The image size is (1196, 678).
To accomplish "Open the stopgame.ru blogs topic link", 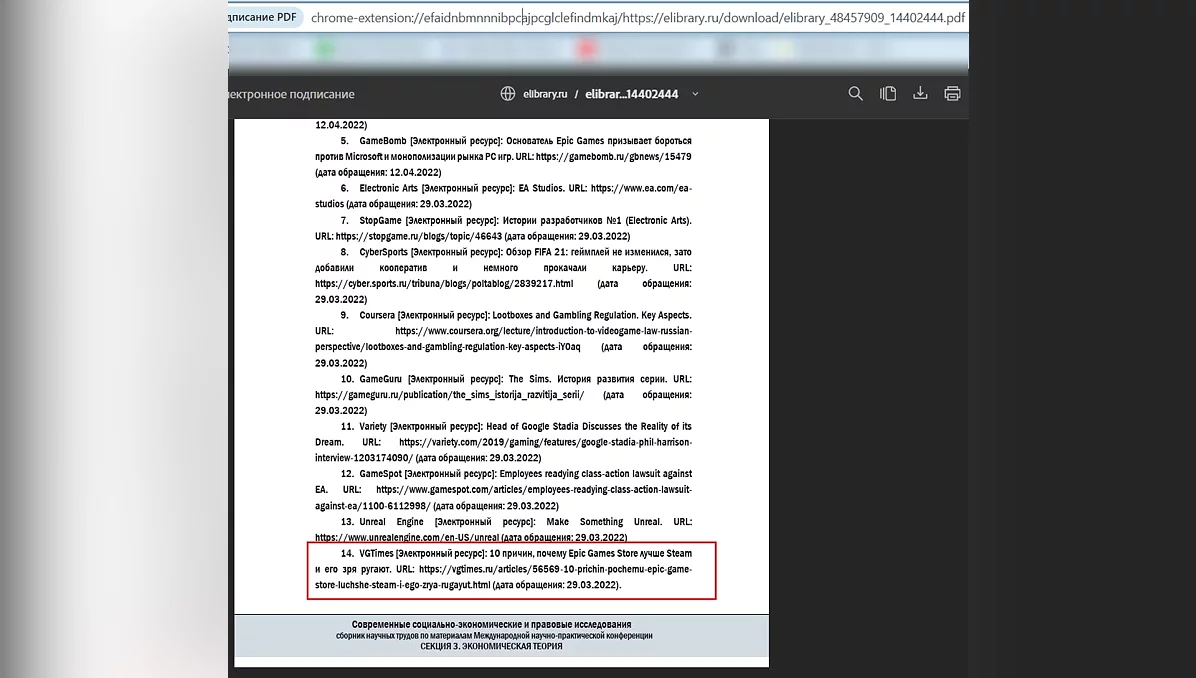I will click(x=419, y=236).
